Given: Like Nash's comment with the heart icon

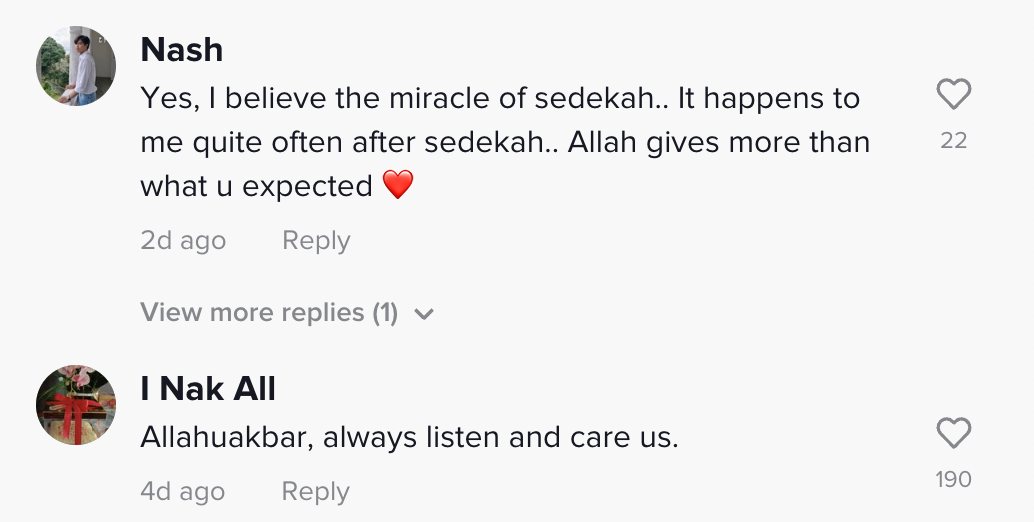Looking at the screenshot, I should 953,95.
